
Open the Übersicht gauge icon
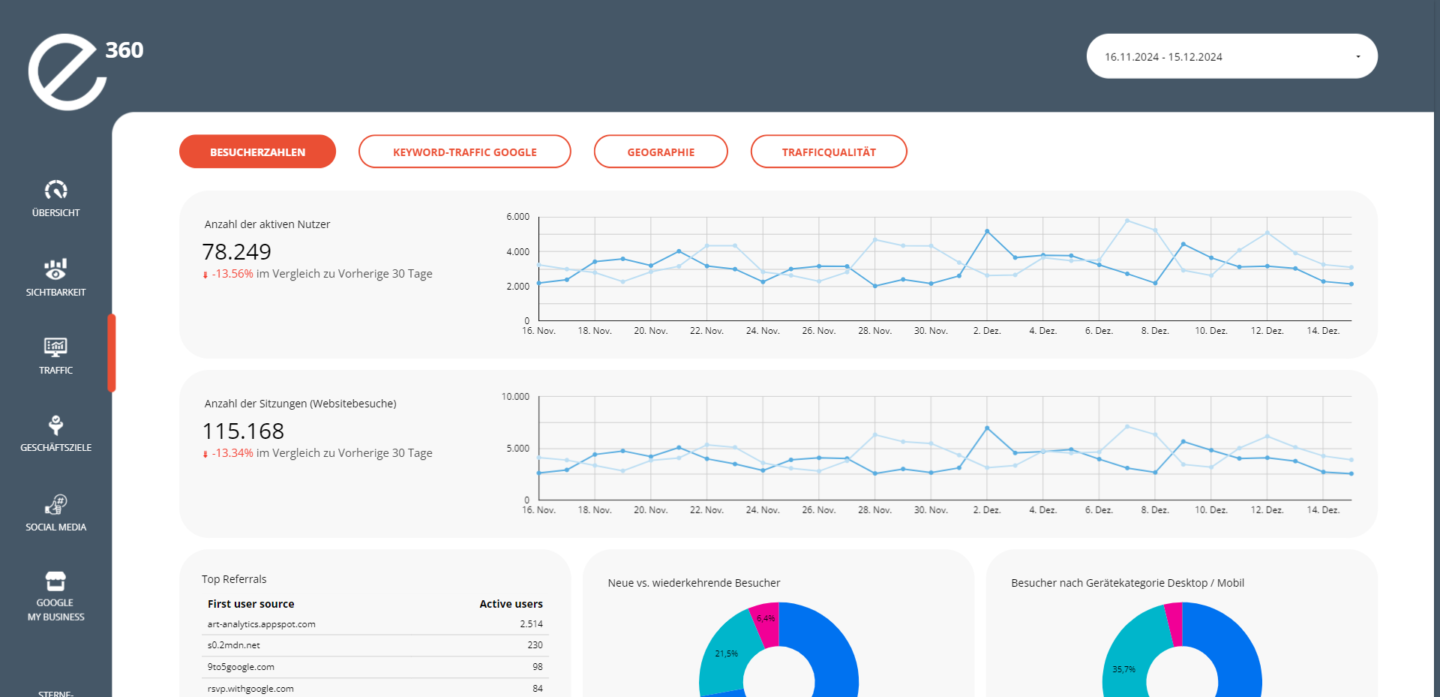(x=56, y=189)
